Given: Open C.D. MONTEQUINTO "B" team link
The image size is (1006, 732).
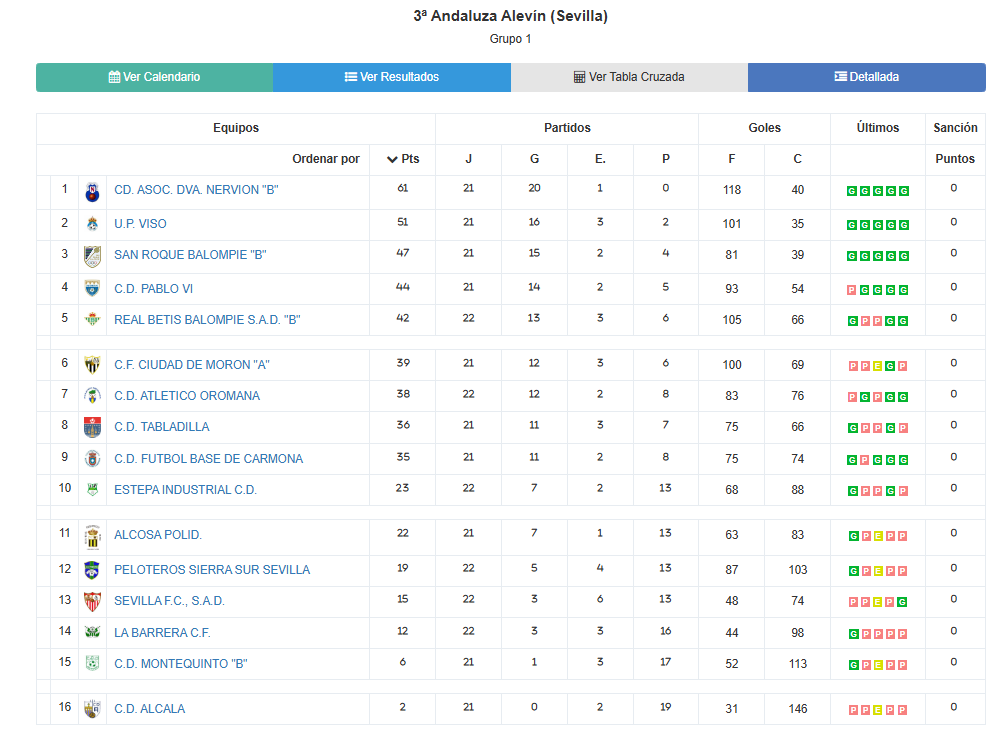Looking at the screenshot, I should [x=181, y=663].
